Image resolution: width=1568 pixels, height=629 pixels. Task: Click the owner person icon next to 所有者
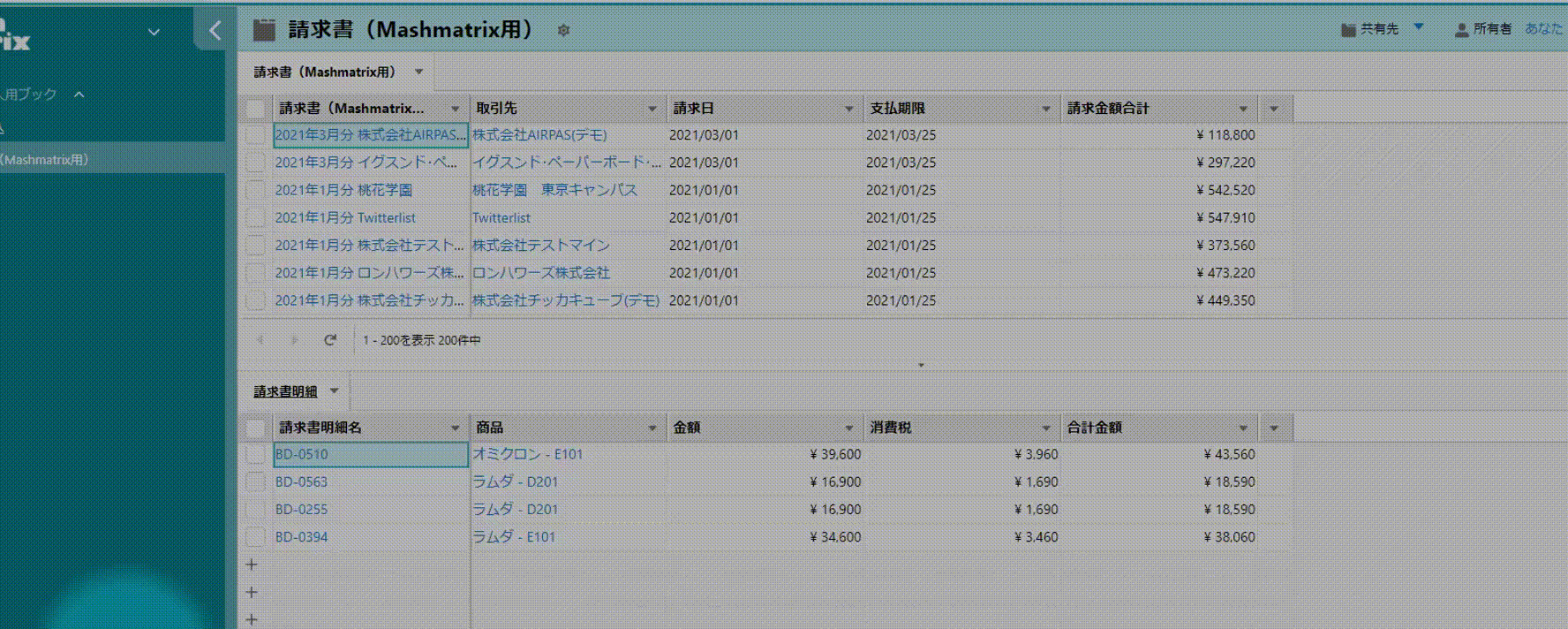pyautogui.click(x=1461, y=29)
